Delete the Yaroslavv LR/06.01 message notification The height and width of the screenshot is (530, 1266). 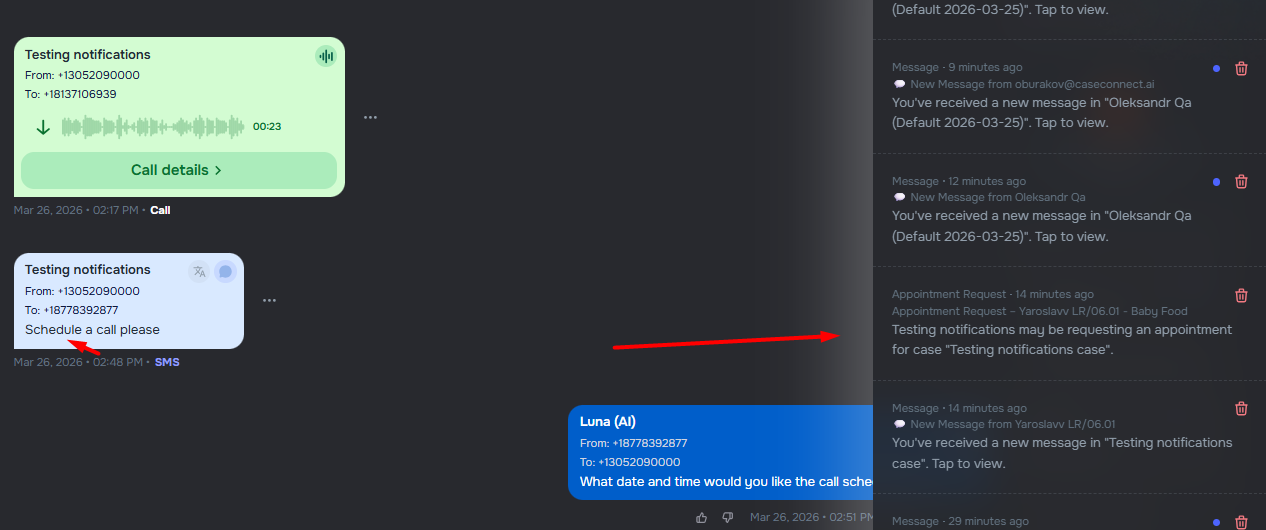tap(1241, 408)
